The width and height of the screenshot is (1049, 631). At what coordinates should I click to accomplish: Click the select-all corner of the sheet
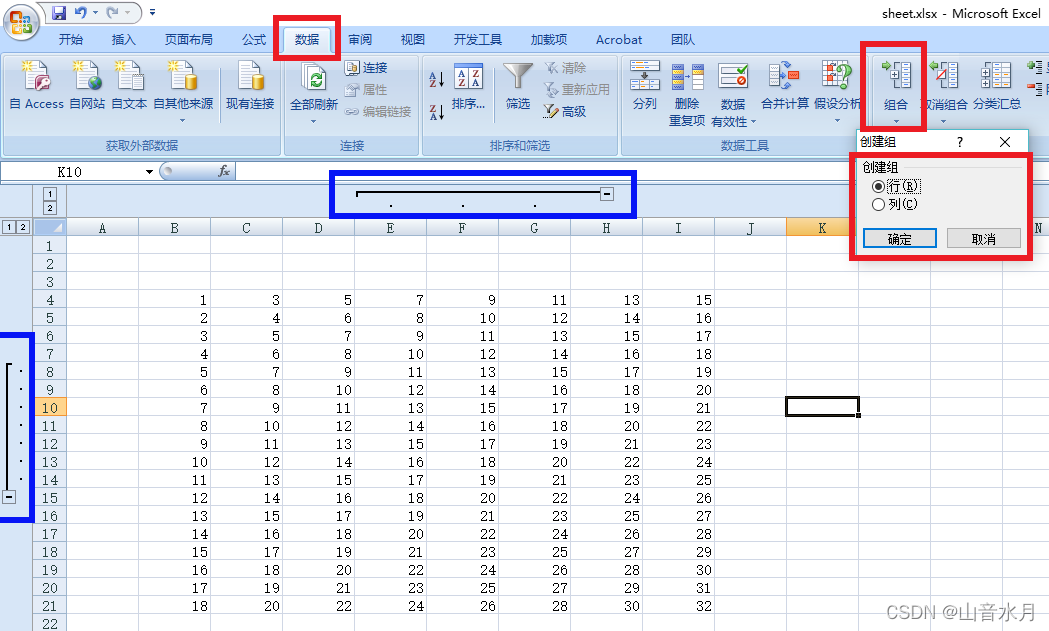click(50, 228)
